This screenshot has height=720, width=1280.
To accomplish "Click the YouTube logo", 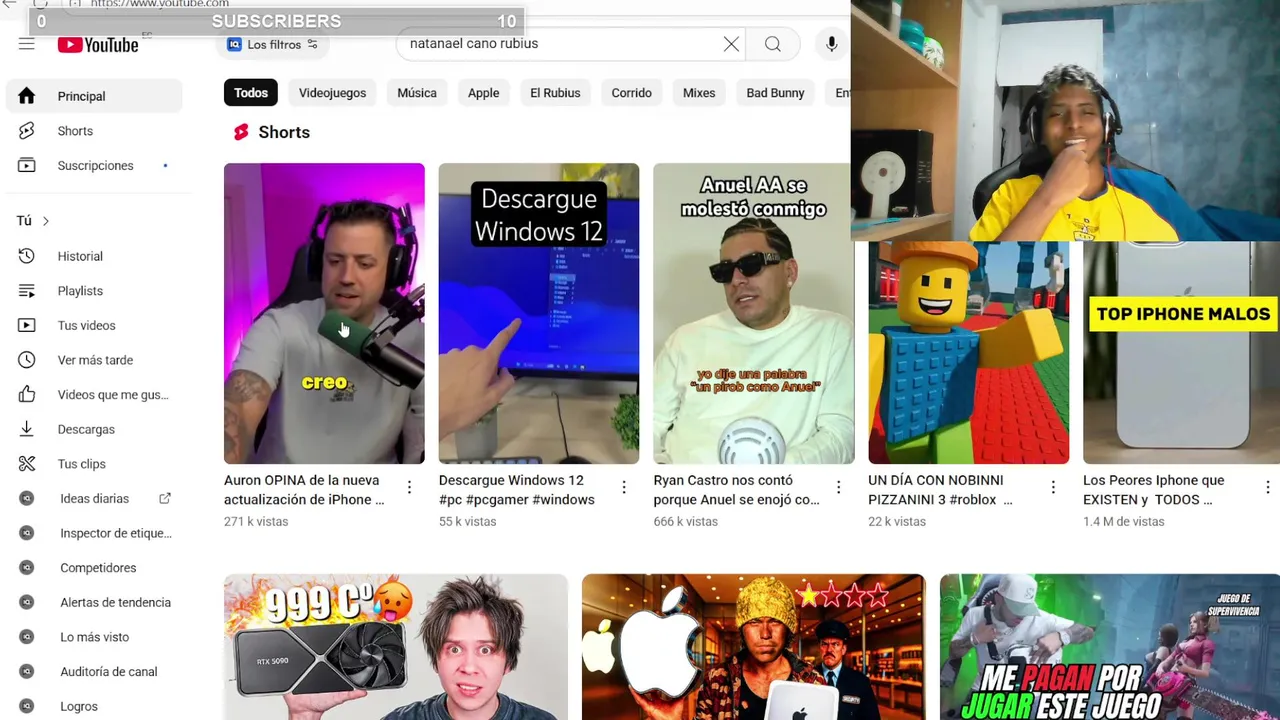I will click(x=98, y=44).
